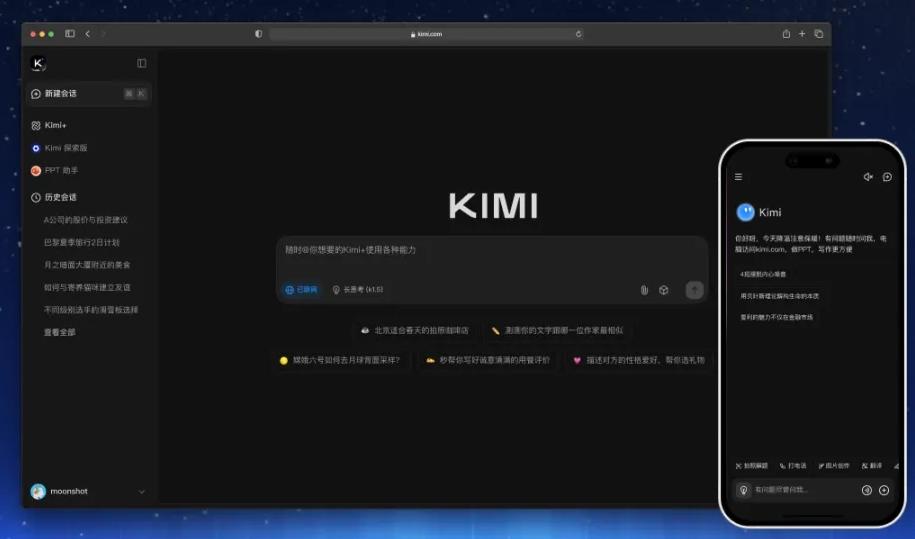The width and height of the screenshot is (915, 539).
Task: Open 历史会话 history section
Action: [x=54, y=197]
